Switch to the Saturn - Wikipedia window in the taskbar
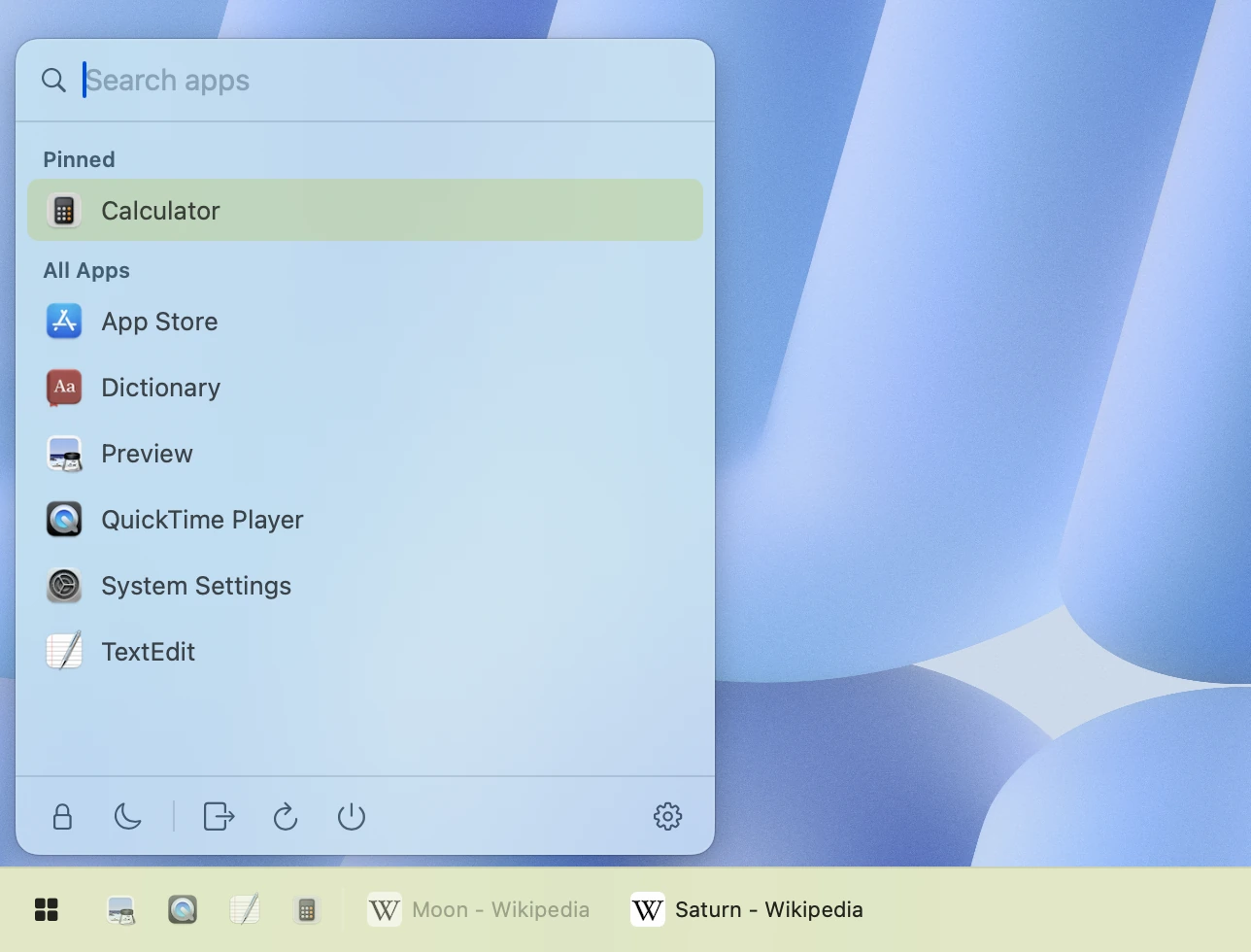 (x=748, y=909)
